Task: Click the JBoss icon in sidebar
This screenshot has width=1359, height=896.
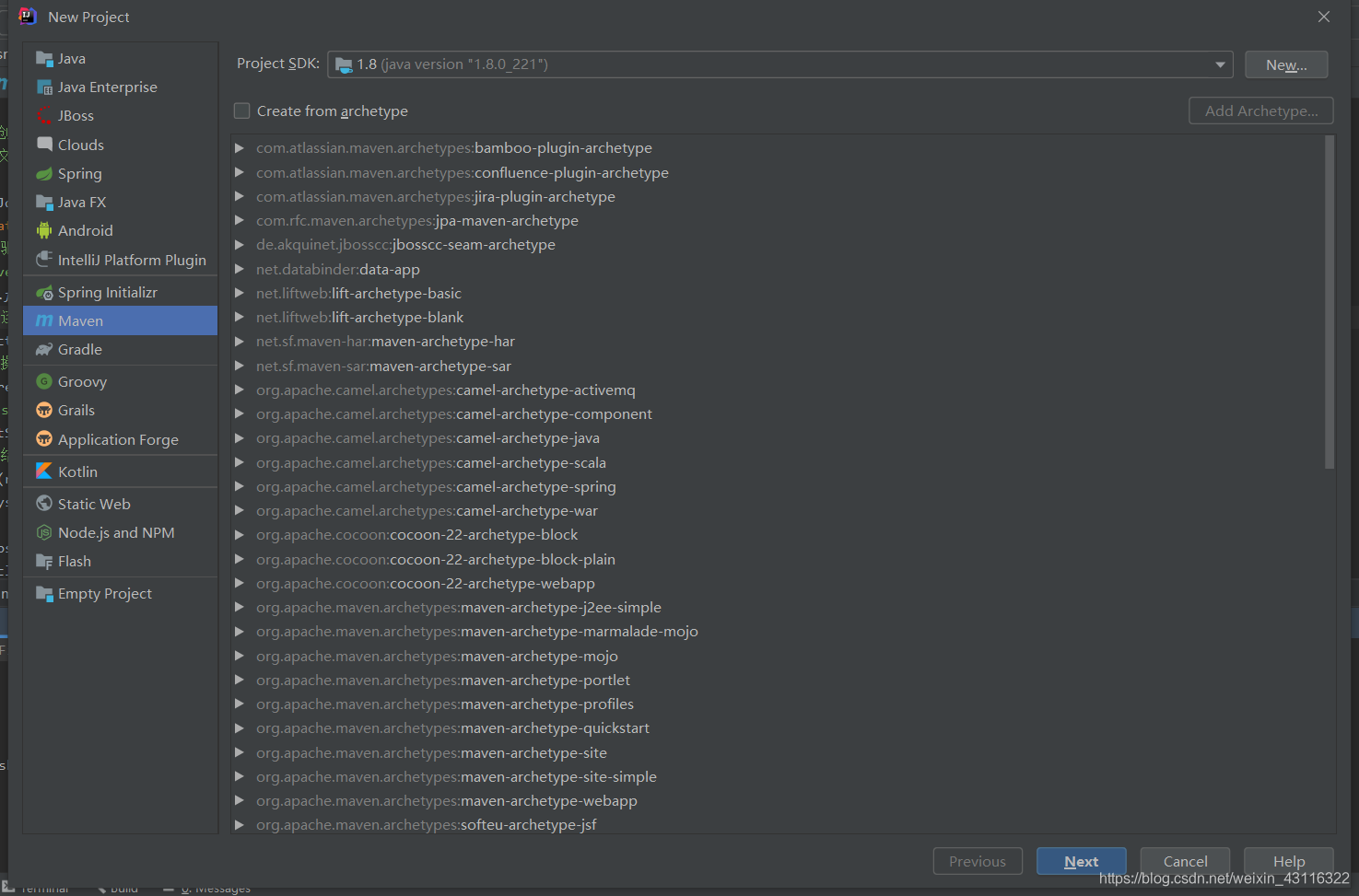Action: click(44, 116)
